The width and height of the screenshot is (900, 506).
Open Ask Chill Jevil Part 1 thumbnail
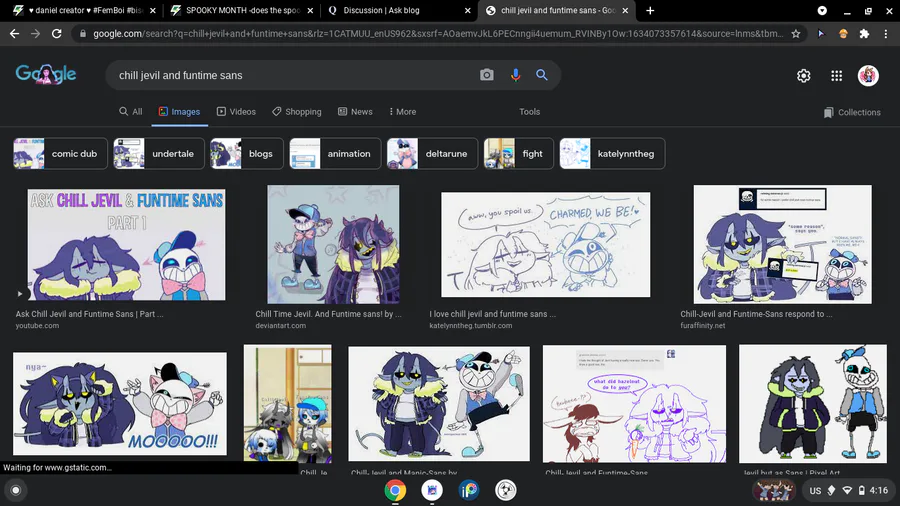click(x=126, y=245)
